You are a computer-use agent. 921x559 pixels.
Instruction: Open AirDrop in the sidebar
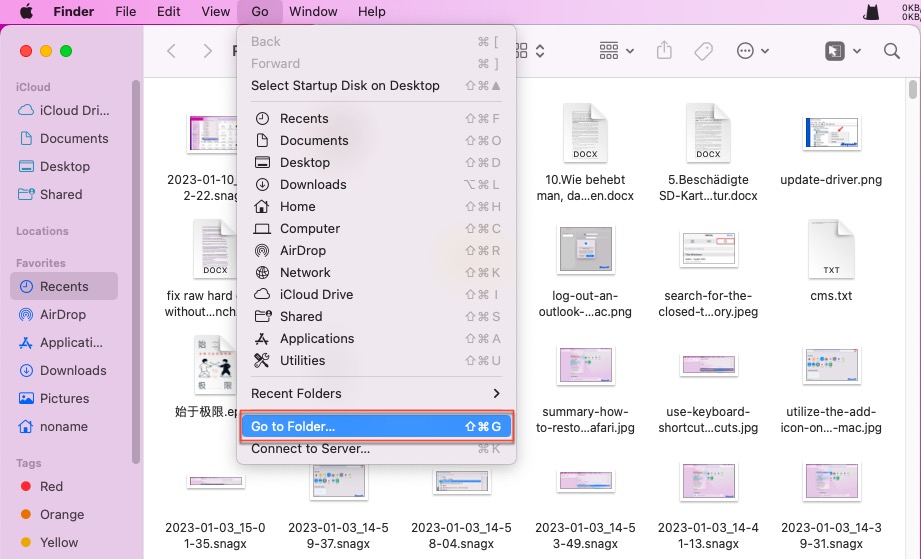(x=64, y=315)
